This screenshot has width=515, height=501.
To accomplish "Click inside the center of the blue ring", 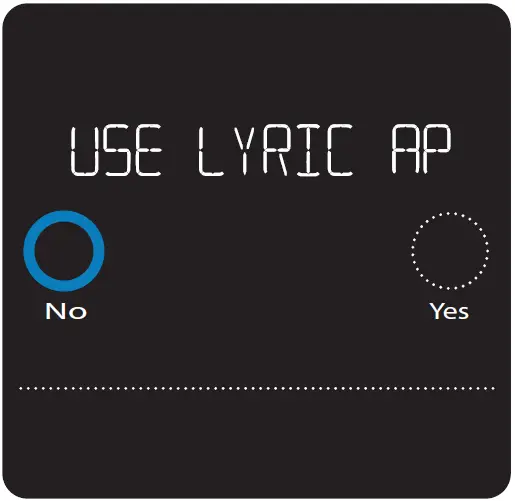I will coord(64,251).
